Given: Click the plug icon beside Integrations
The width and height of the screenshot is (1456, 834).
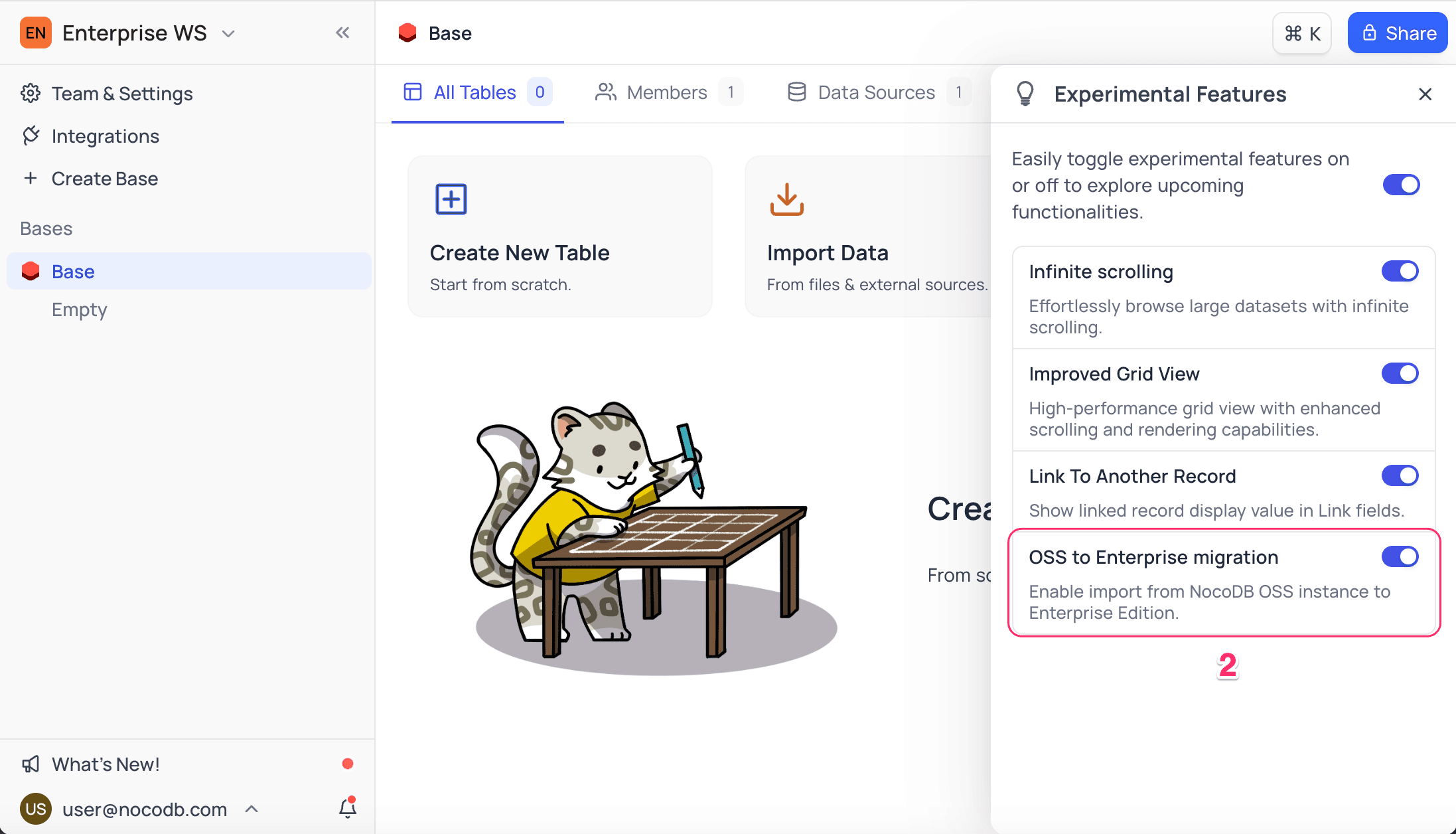Looking at the screenshot, I should coord(31,135).
